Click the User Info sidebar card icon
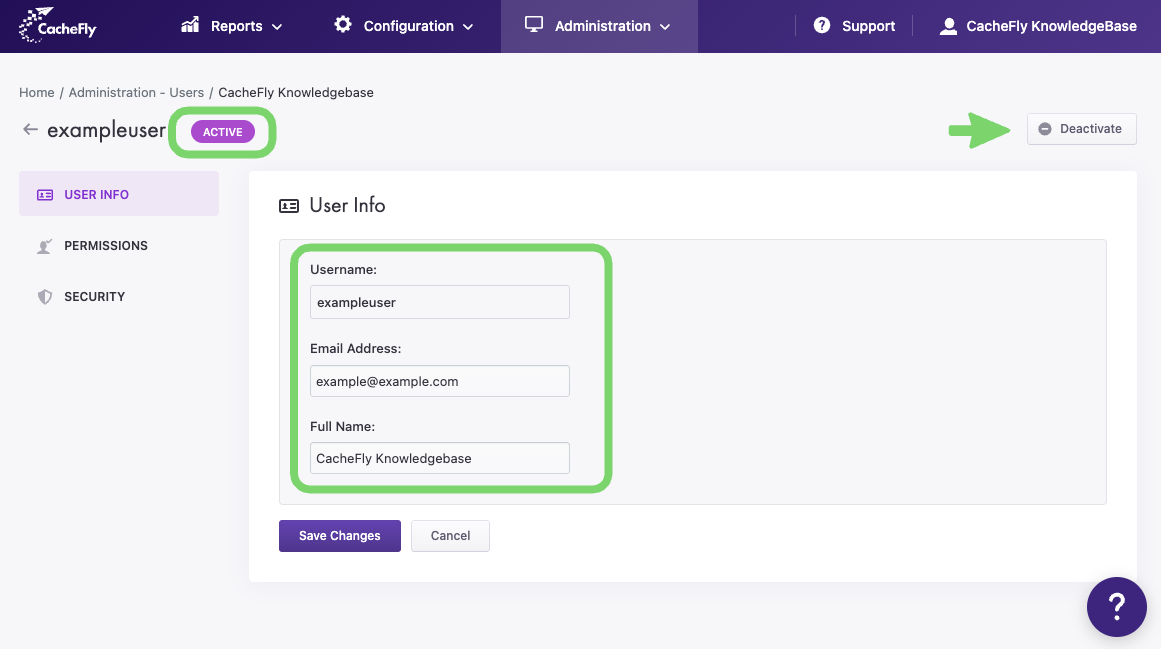Image resolution: width=1161 pixels, height=649 pixels. pos(45,195)
